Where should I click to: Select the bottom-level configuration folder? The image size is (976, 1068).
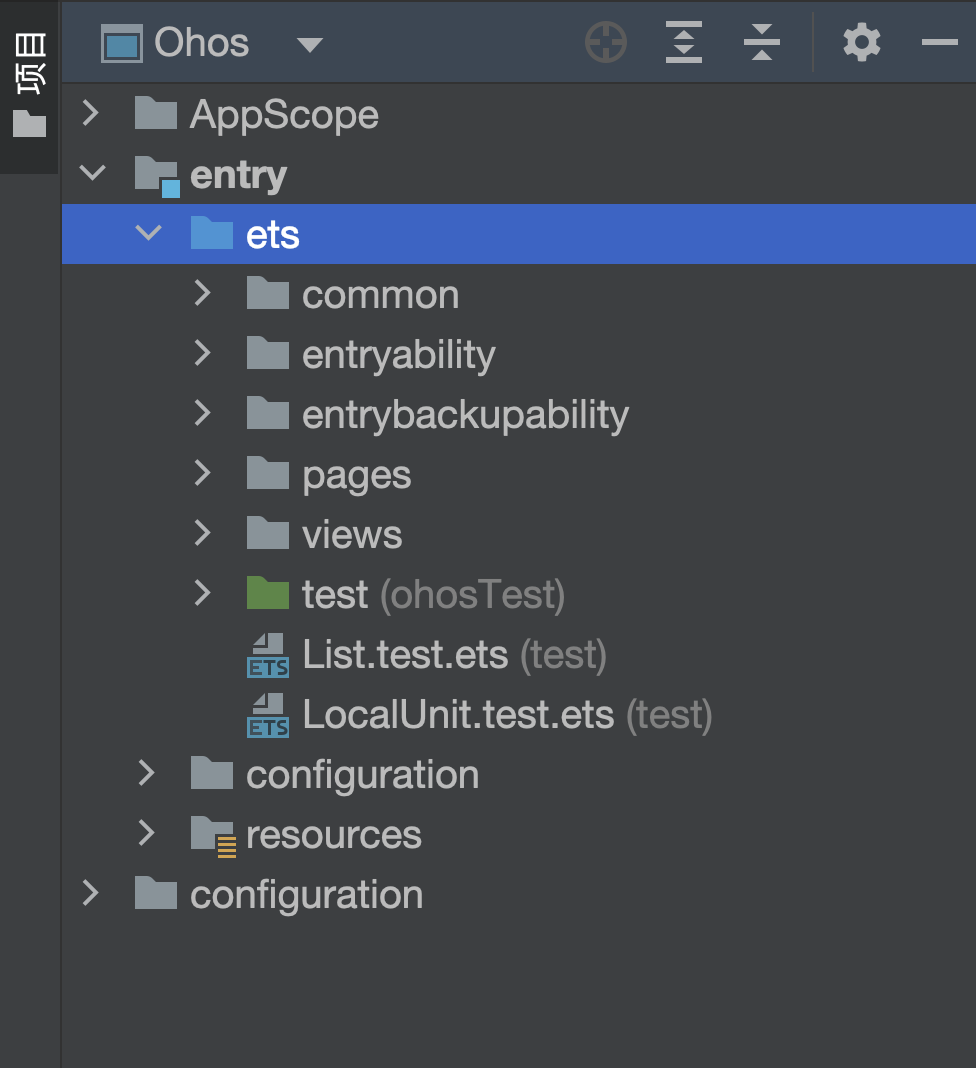306,895
